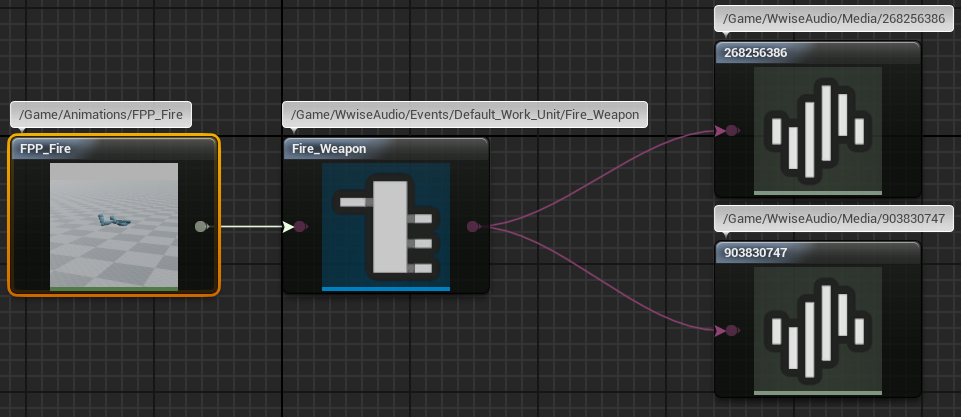Click the input pin on Fire_Weapon node
The image size is (961, 417).
301,227
